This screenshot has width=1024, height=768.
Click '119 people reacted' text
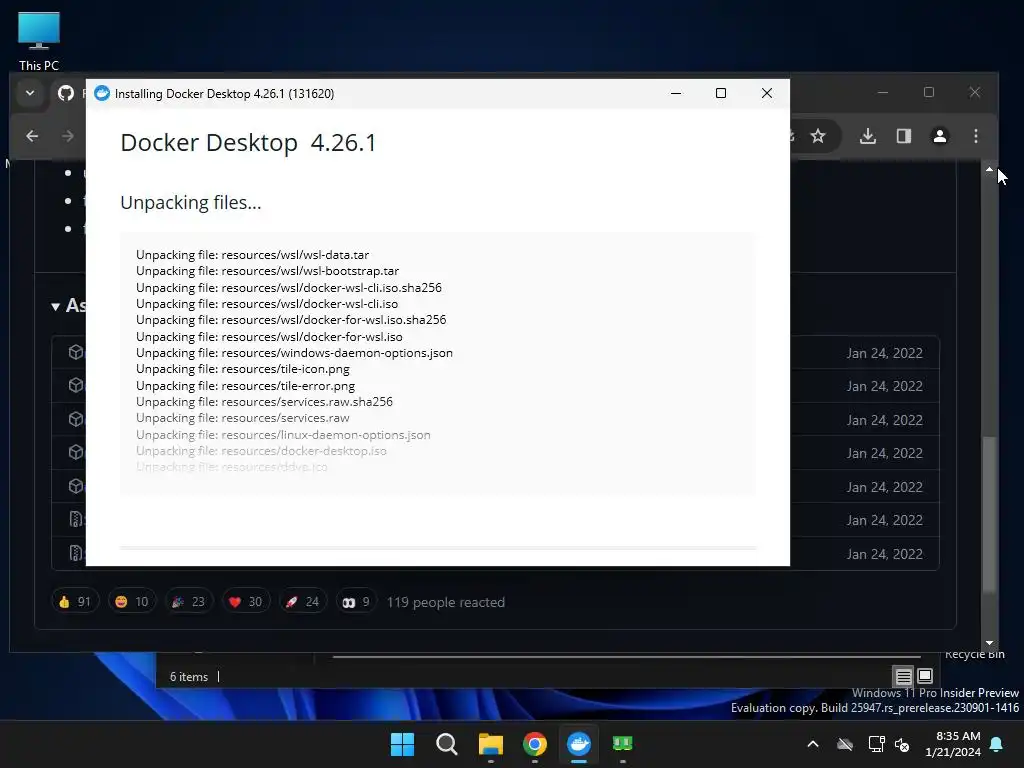pos(445,602)
